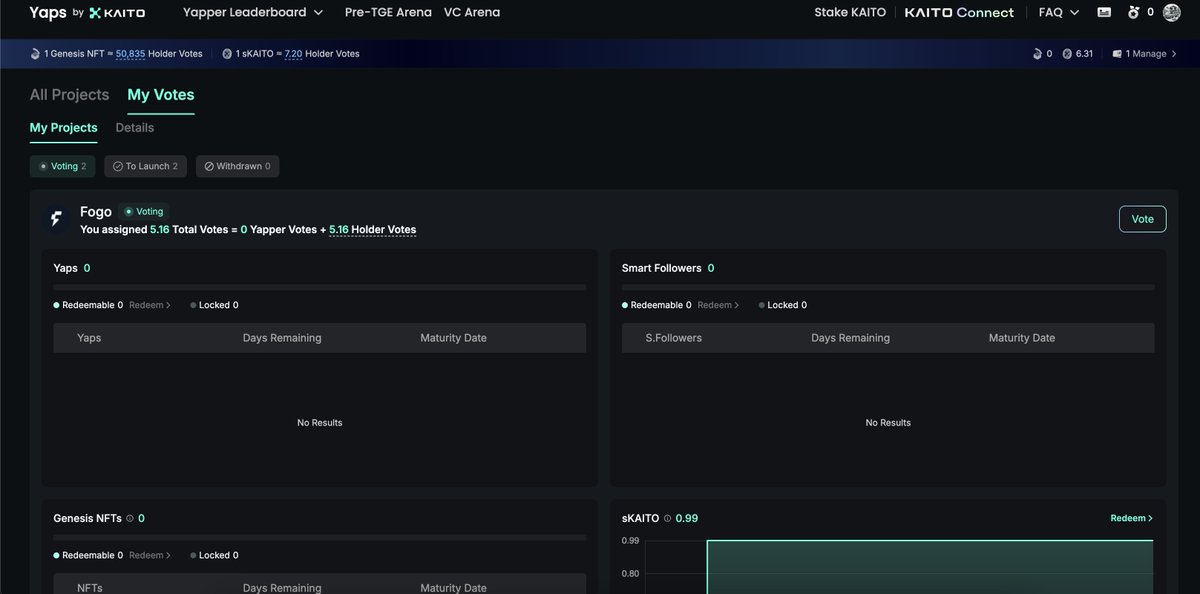1200x594 pixels.
Task: Click the underlined 5.16 Holder Votes text
Action: [x=372, y=230]
